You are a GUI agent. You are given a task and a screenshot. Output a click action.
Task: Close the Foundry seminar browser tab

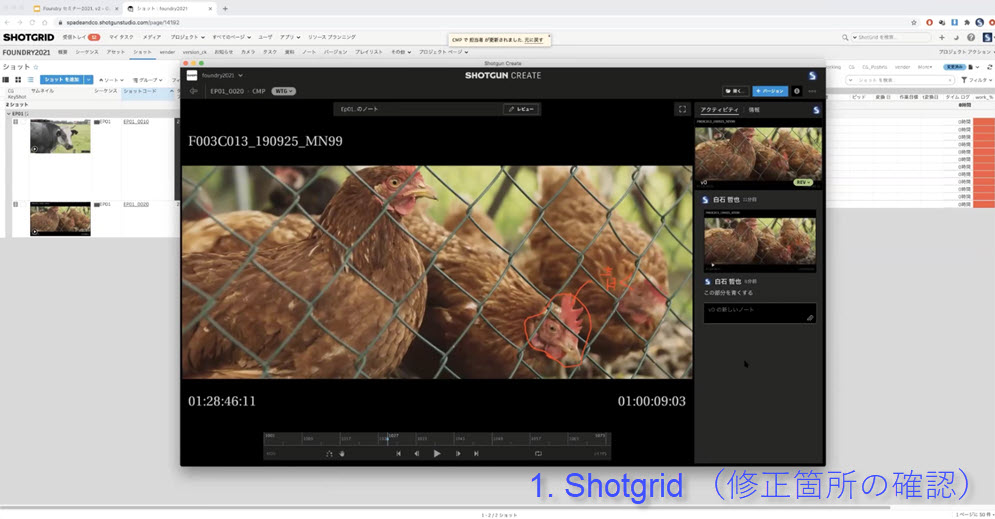(117, 9)
